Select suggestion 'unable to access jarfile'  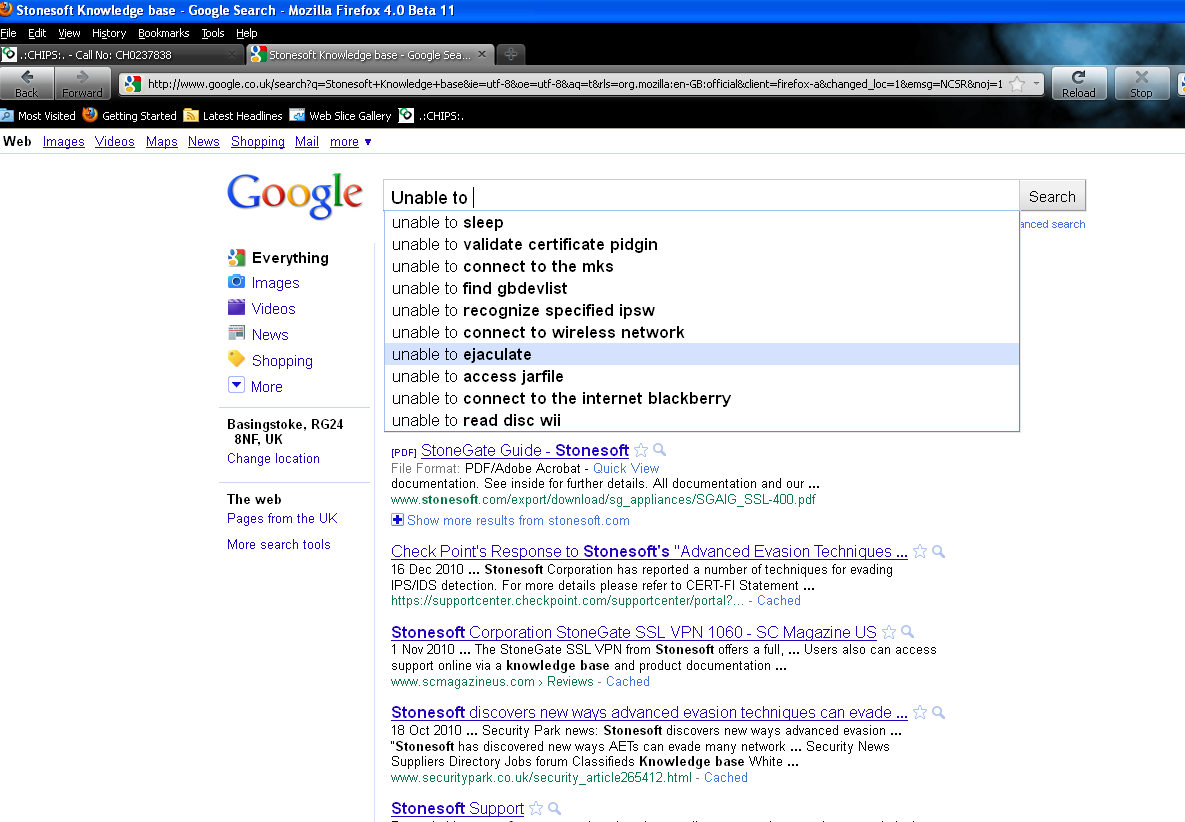(x=701, y=376)
